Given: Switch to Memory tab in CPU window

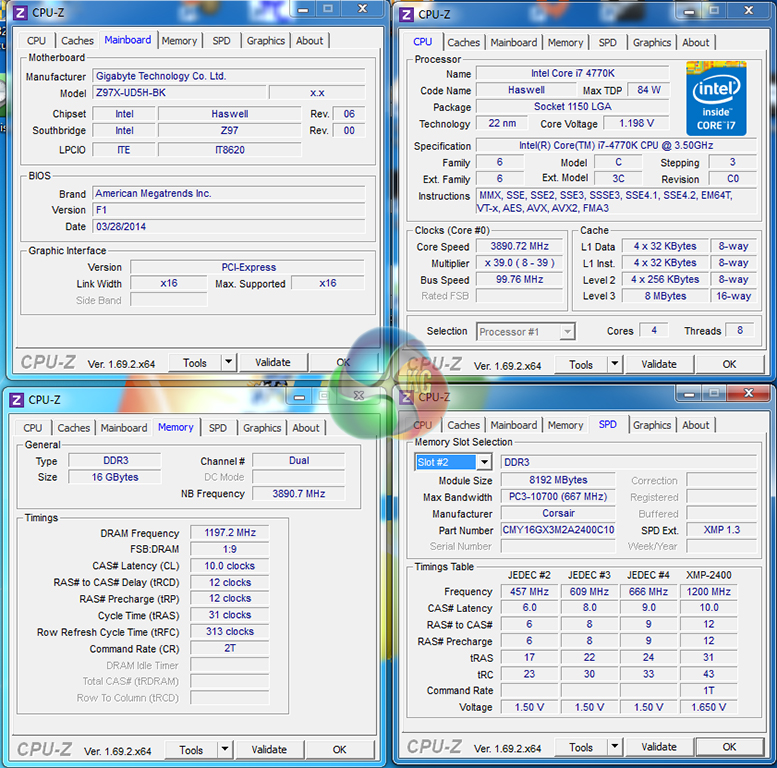Looking at the screenshot, I should pos(565,43).
